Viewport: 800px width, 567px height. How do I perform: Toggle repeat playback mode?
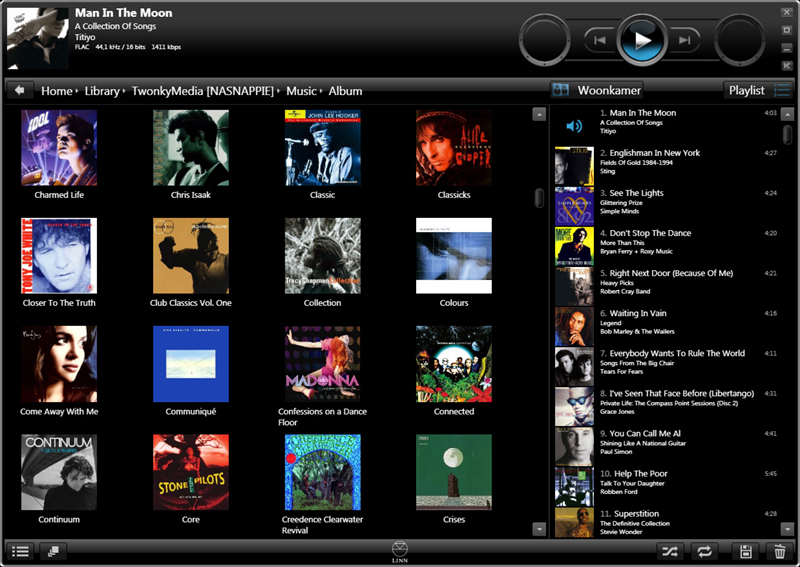[x=705, y=551]
